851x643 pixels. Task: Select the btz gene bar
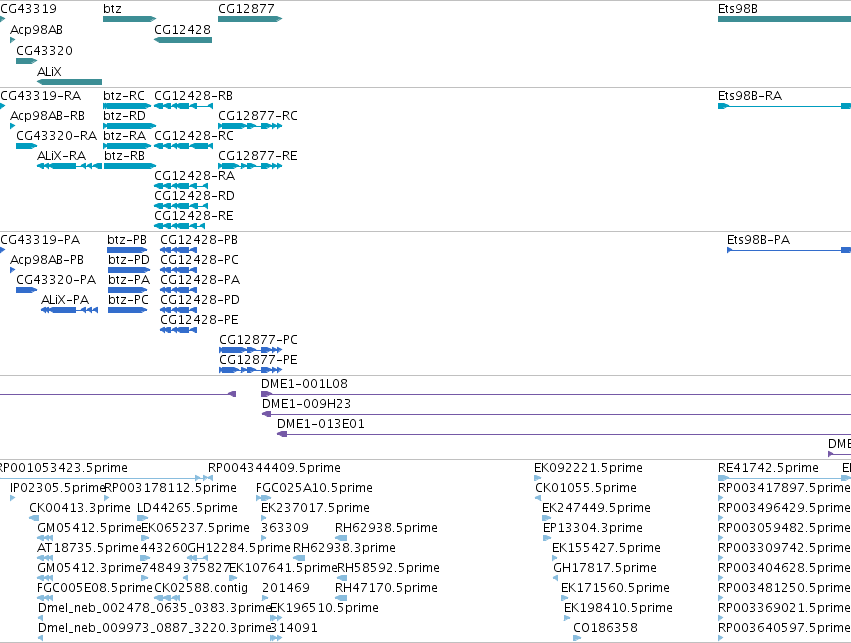click(129, 19)
